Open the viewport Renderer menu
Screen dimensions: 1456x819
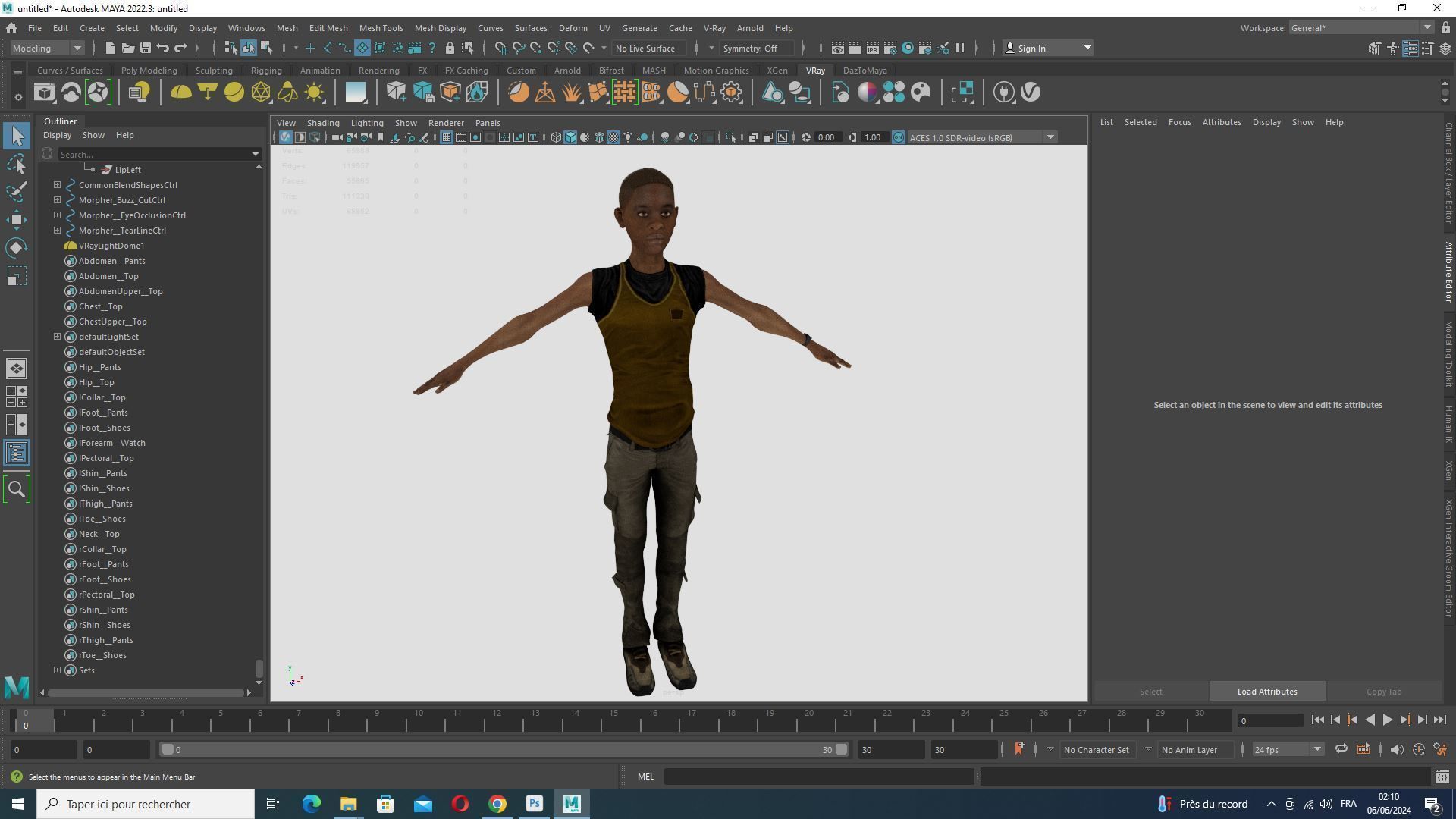(446, 123)
